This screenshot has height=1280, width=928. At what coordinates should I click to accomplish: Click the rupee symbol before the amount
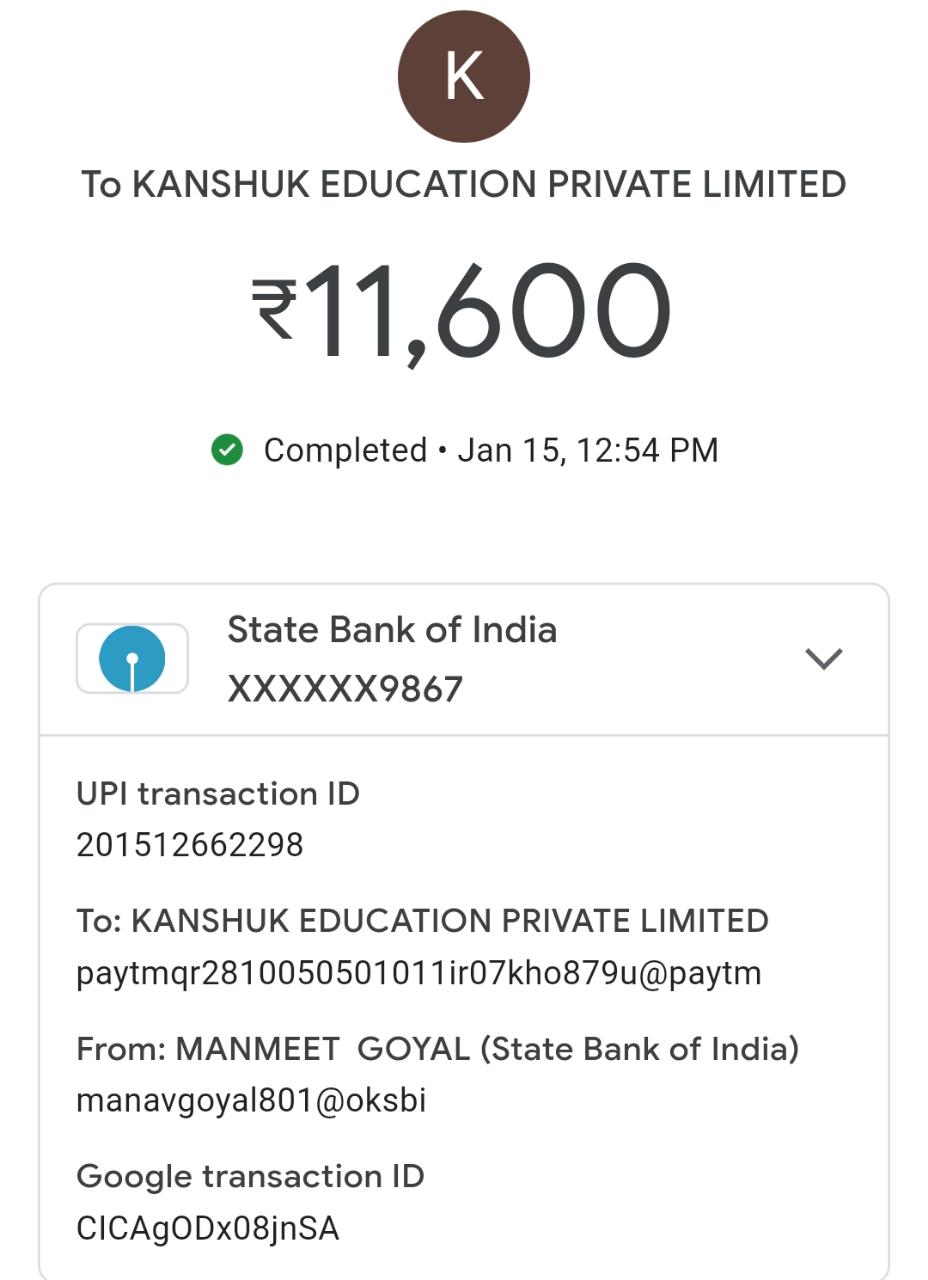[x=273, y=310]
